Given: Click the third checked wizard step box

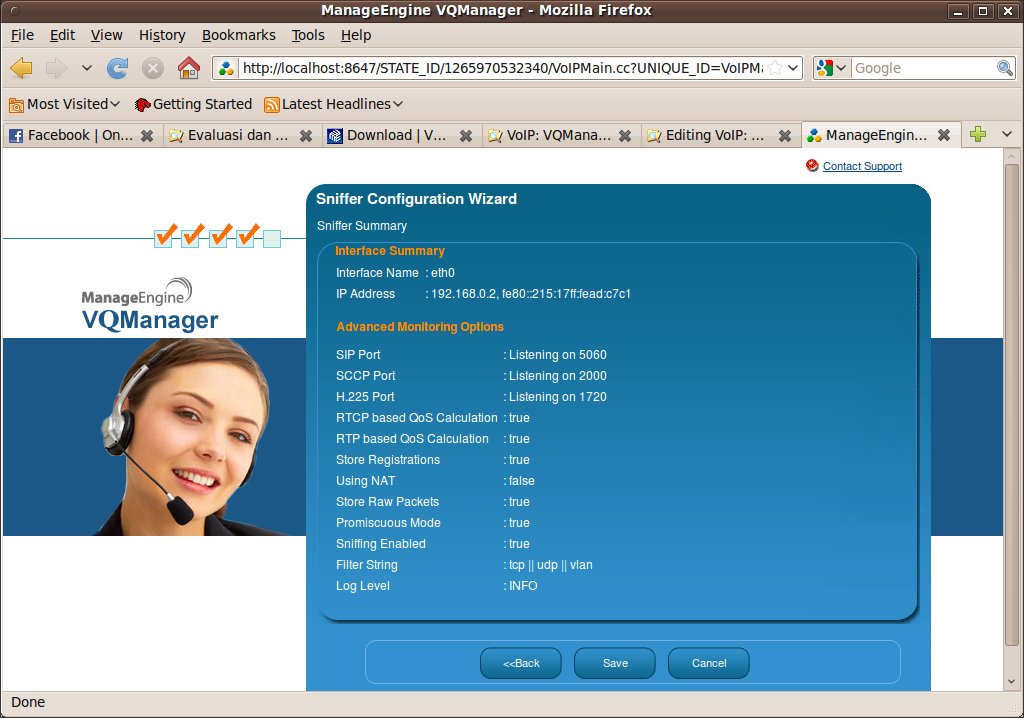Looking at the screenshot, I should [x=219, y=237].
